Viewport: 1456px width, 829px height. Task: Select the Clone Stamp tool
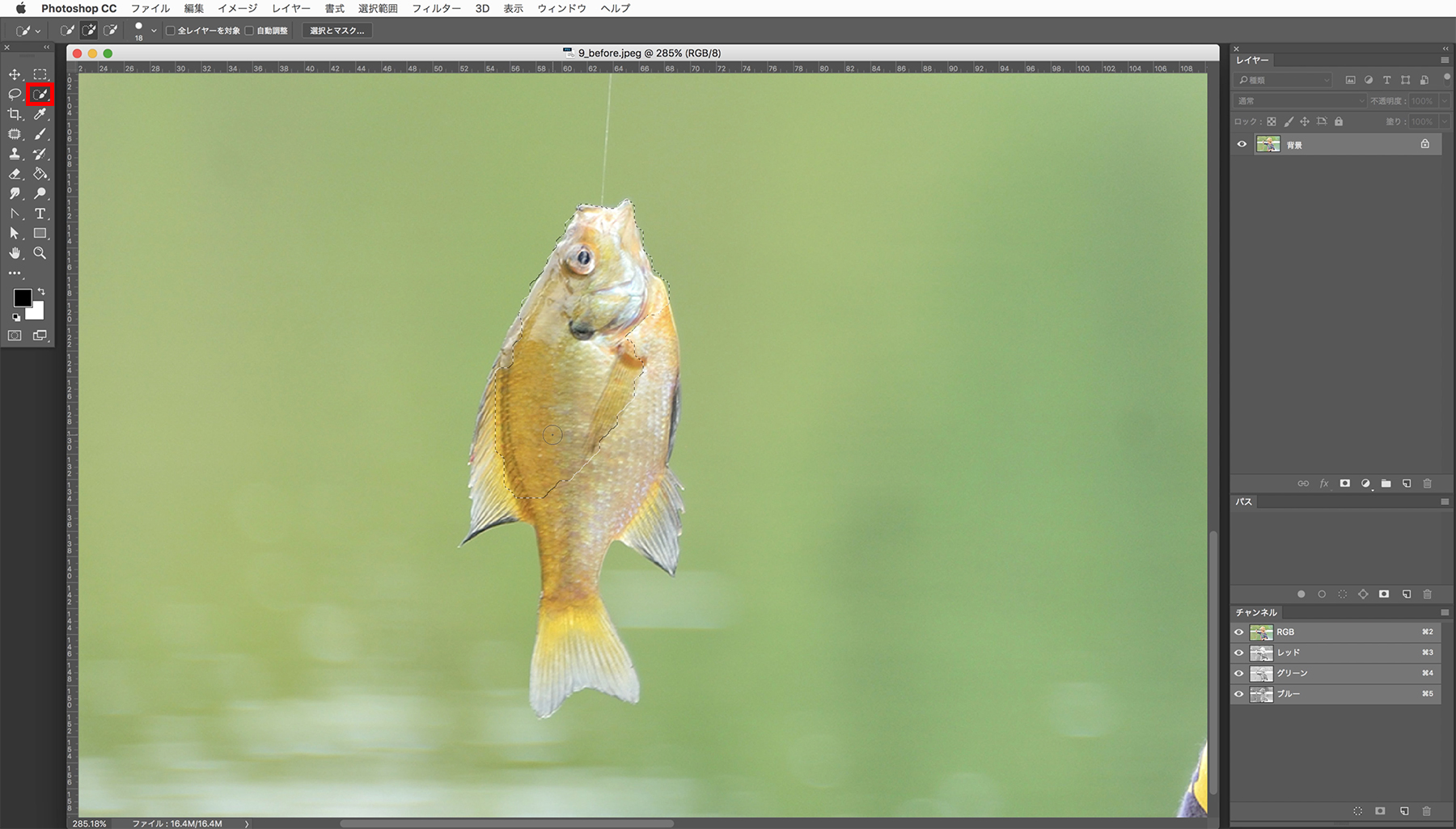tap(15, 154)
